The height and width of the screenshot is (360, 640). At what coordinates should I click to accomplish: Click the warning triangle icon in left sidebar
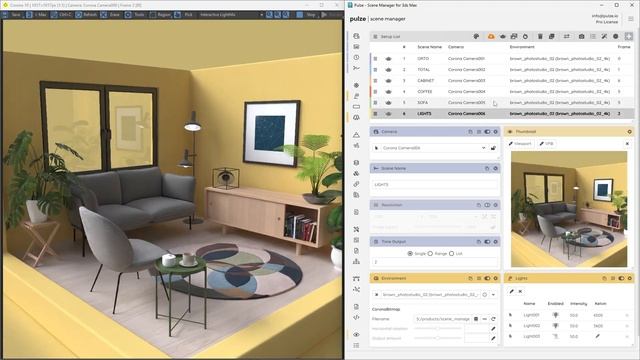pyautogui.click(x=356, y=134)
